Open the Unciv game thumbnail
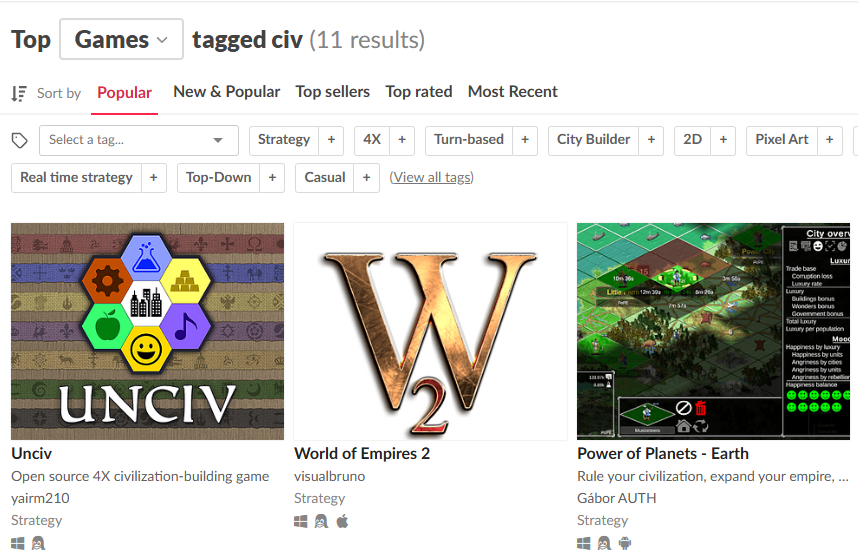Screen dimensions: 858x558 pyautogui.click(x=148, y=331)
